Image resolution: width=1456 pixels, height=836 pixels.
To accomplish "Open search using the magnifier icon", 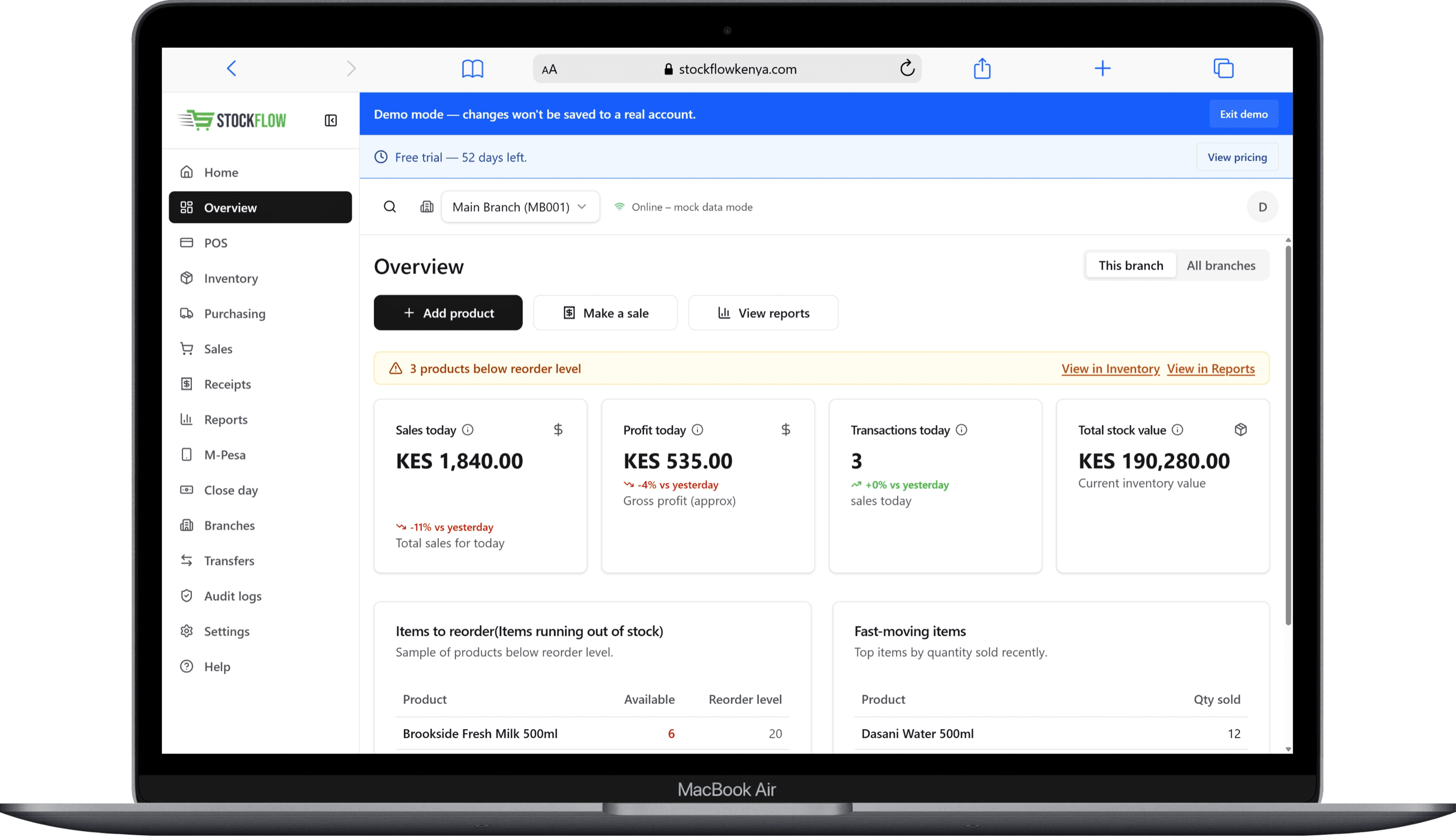I will [x=390, y=207].
